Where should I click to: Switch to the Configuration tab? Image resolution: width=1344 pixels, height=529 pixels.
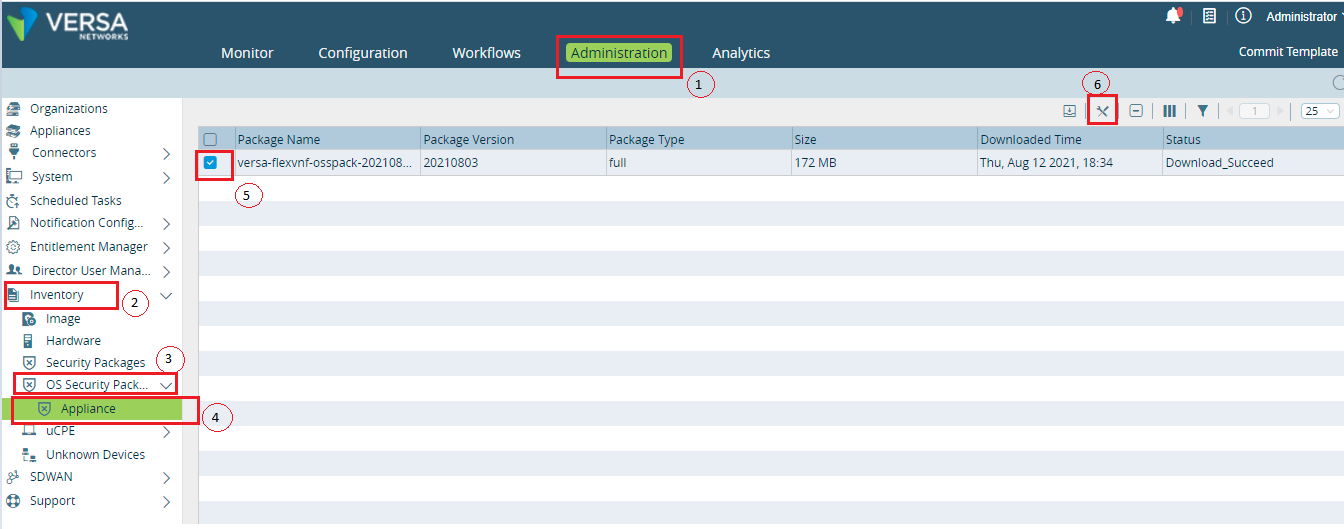tap(363, 53)
